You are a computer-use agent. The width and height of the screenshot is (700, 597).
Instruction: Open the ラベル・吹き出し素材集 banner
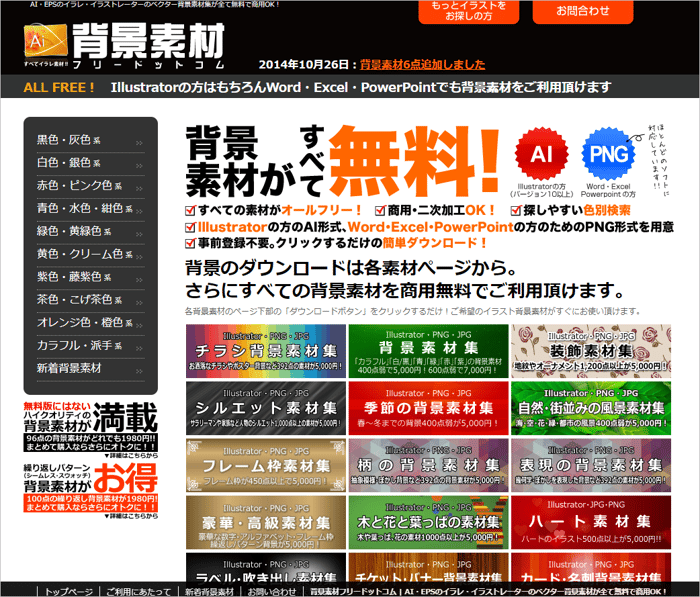point(266,567)
